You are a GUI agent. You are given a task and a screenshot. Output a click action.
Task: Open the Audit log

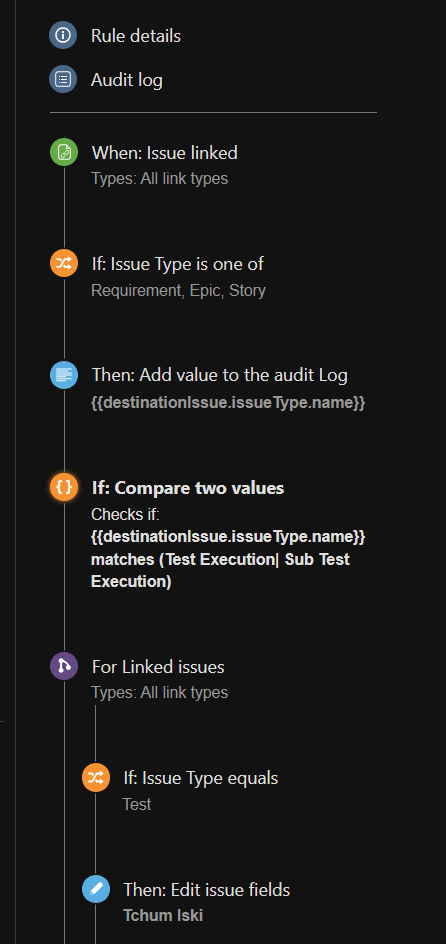(x=126, y=79)
